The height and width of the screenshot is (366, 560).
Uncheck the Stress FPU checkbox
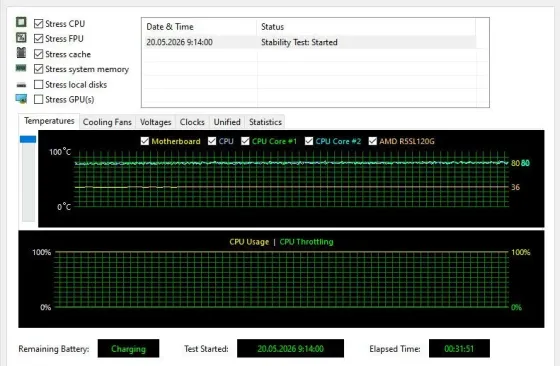[x=39, y=39]
